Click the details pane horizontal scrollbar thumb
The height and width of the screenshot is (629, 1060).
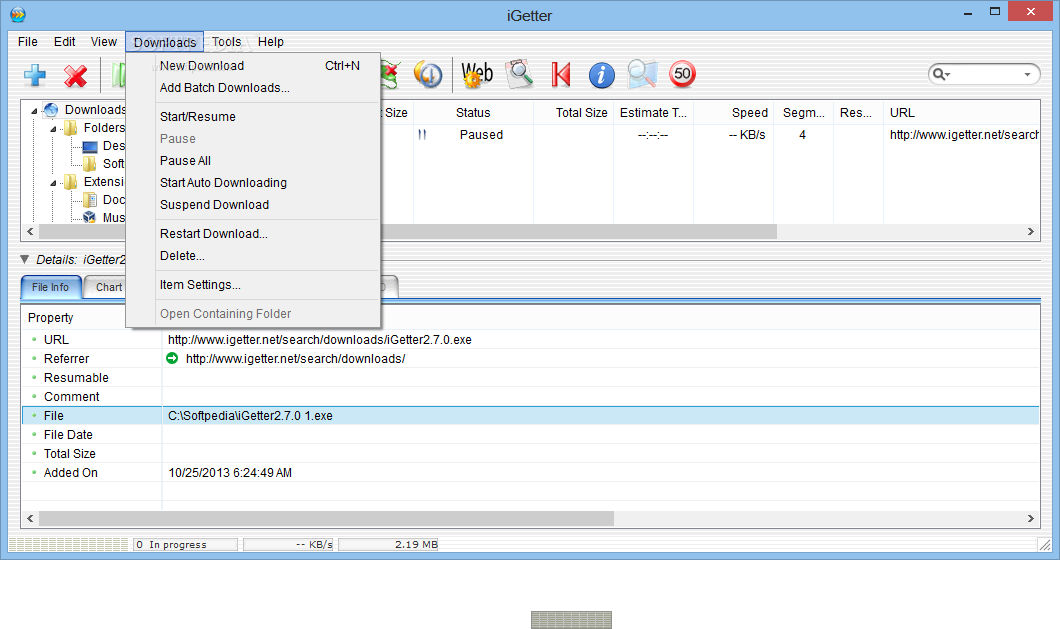click(x=327, y=519)
